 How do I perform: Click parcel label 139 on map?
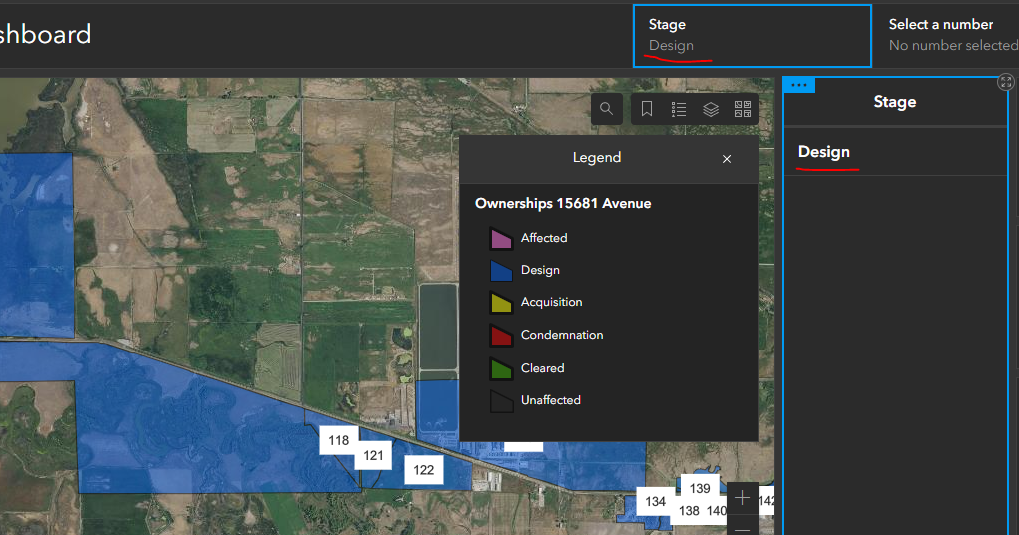tap(700, 488)
